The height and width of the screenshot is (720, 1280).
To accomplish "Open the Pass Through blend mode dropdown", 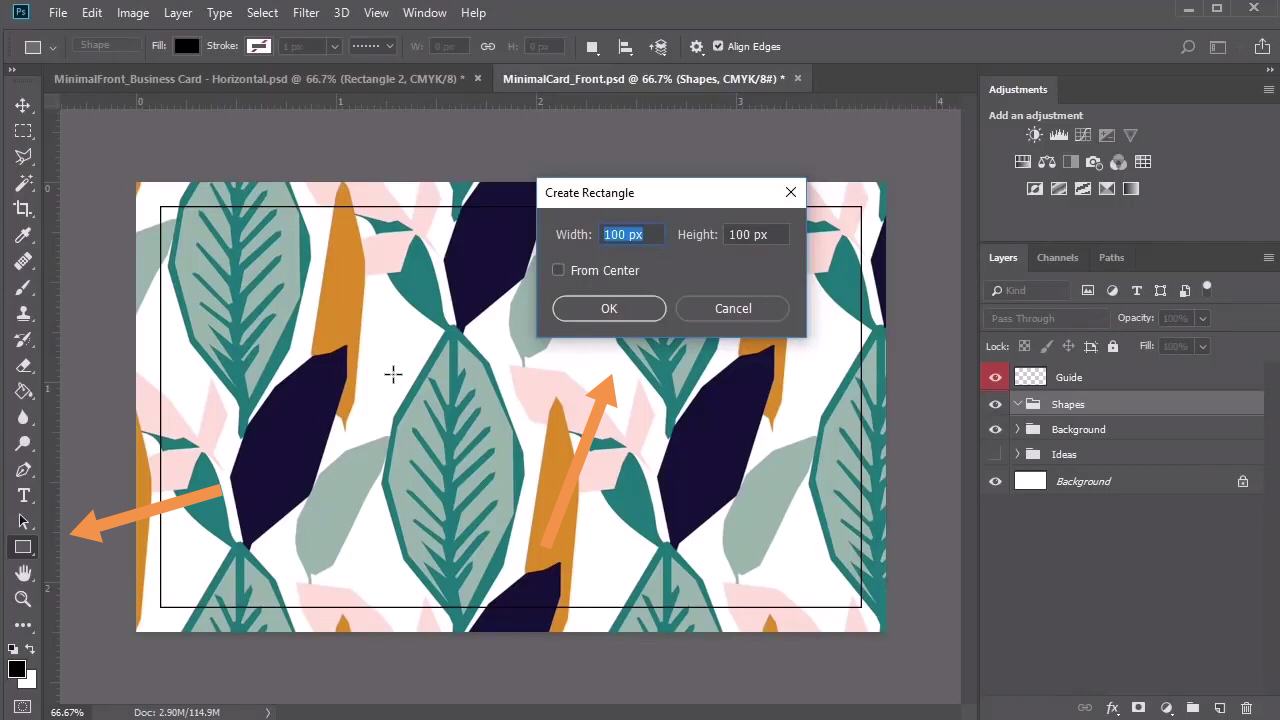I will pyautogui.click(x=1046, y=318).
